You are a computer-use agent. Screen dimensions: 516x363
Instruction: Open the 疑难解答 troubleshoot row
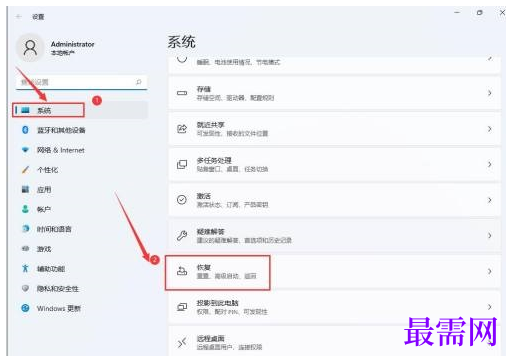334,236
